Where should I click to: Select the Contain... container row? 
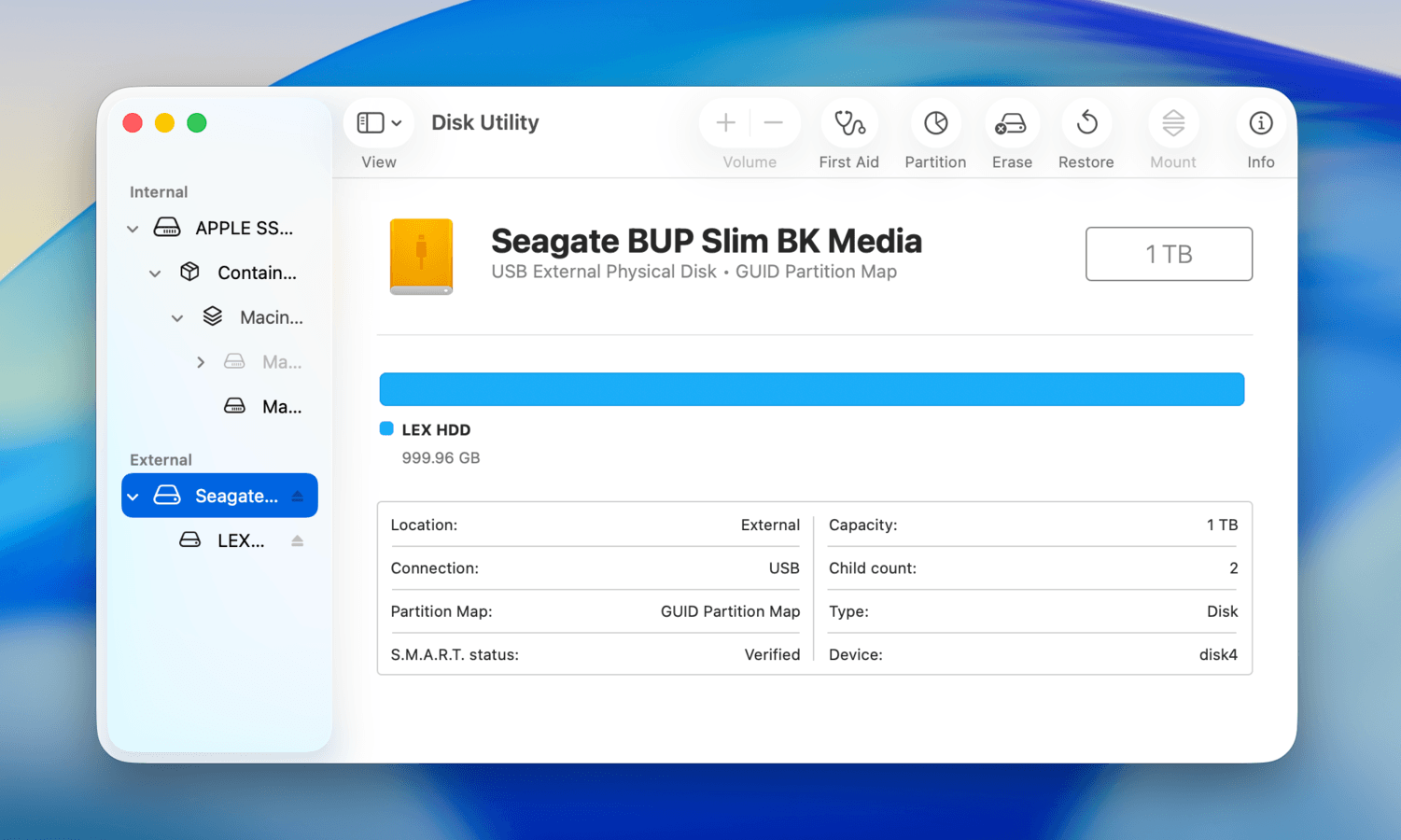coord(219,273)
